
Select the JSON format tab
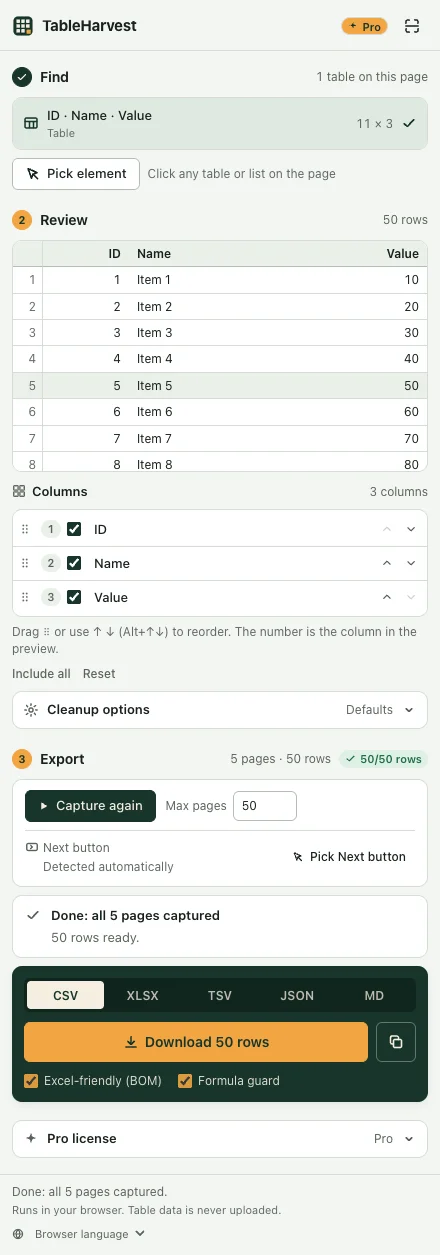coord(297,996)
